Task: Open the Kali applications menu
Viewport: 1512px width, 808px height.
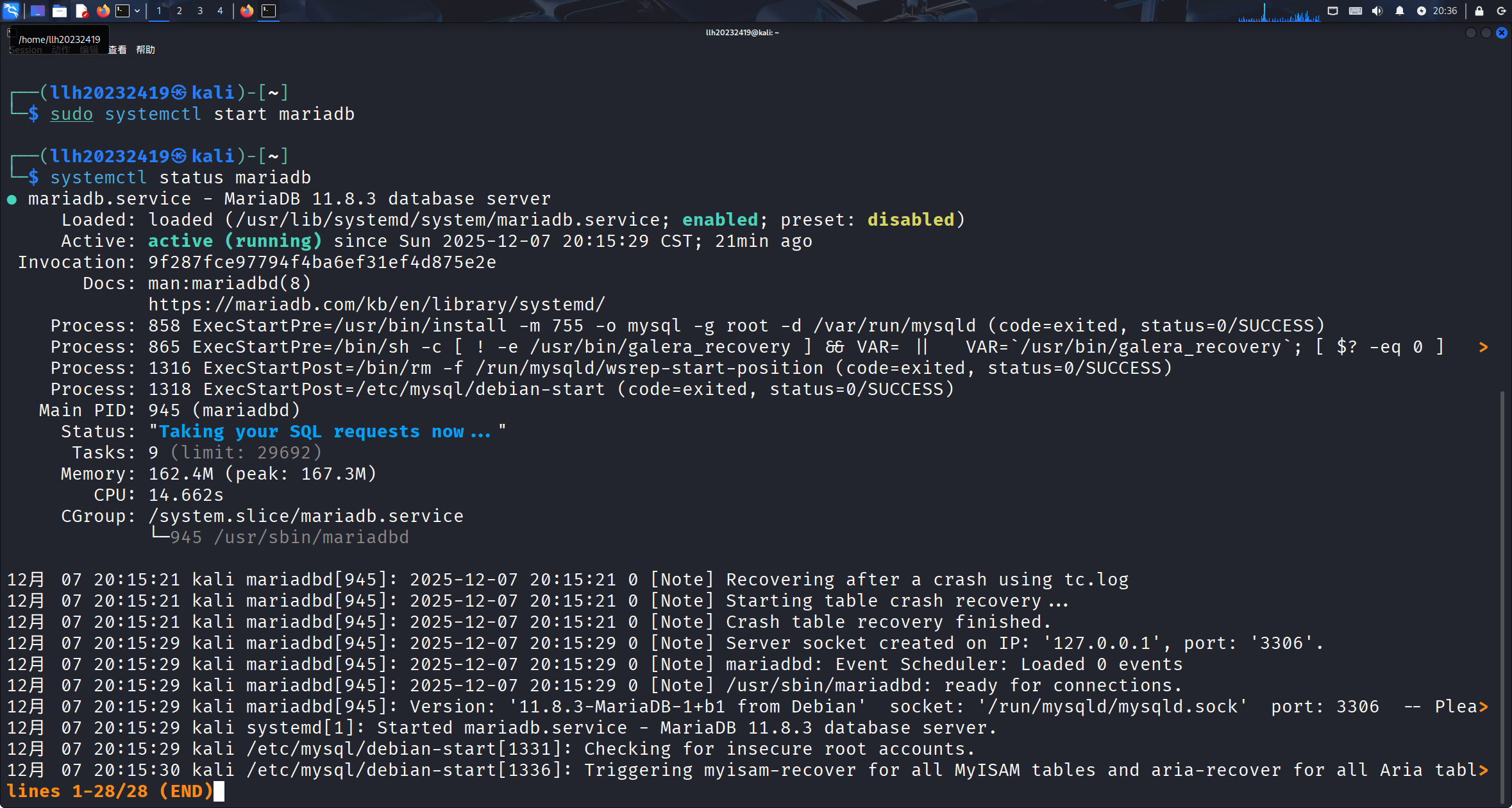Action: (x=12, y=11)
